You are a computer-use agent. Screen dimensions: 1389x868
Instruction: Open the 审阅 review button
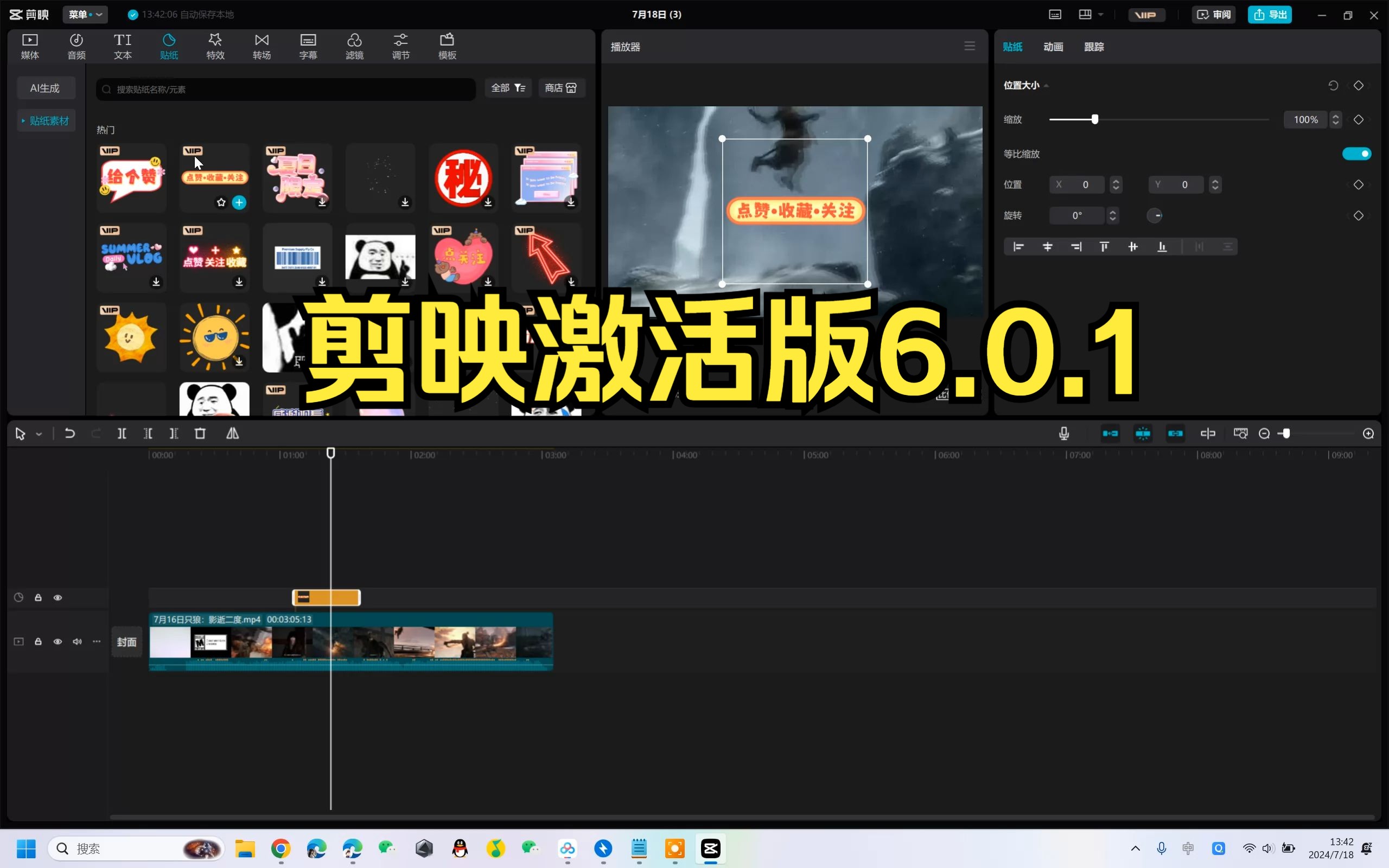[x=1214, y=14]
